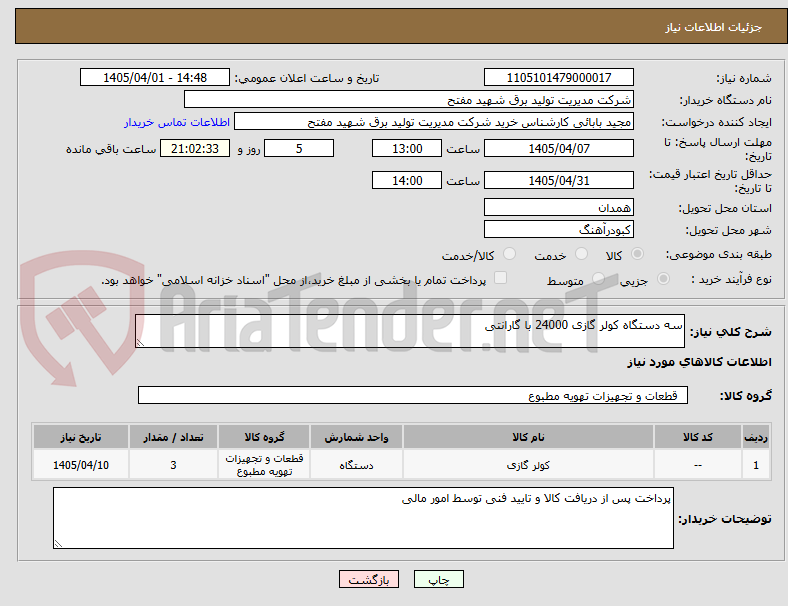This screenshot has width=788, height=606.
Task: Select the جزیی purchase type radio
Action: pos(663,278)
